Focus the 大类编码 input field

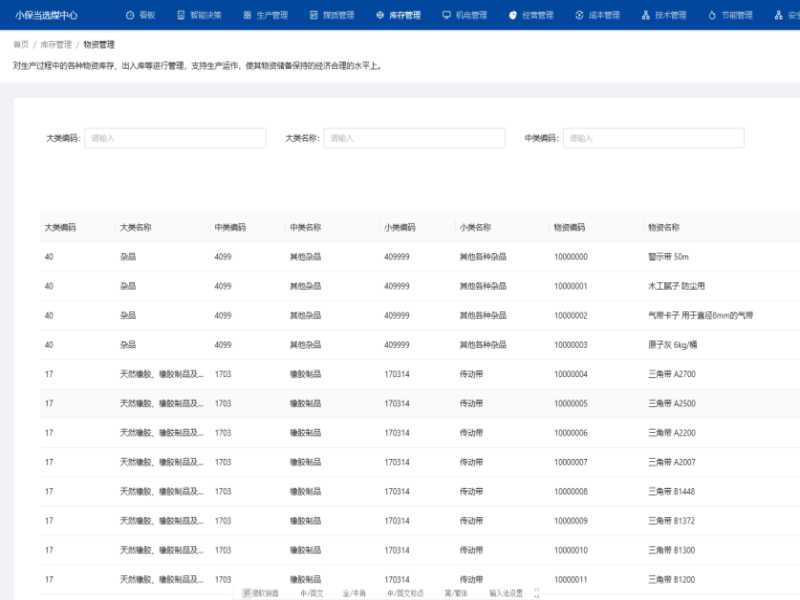pos(175,138)
